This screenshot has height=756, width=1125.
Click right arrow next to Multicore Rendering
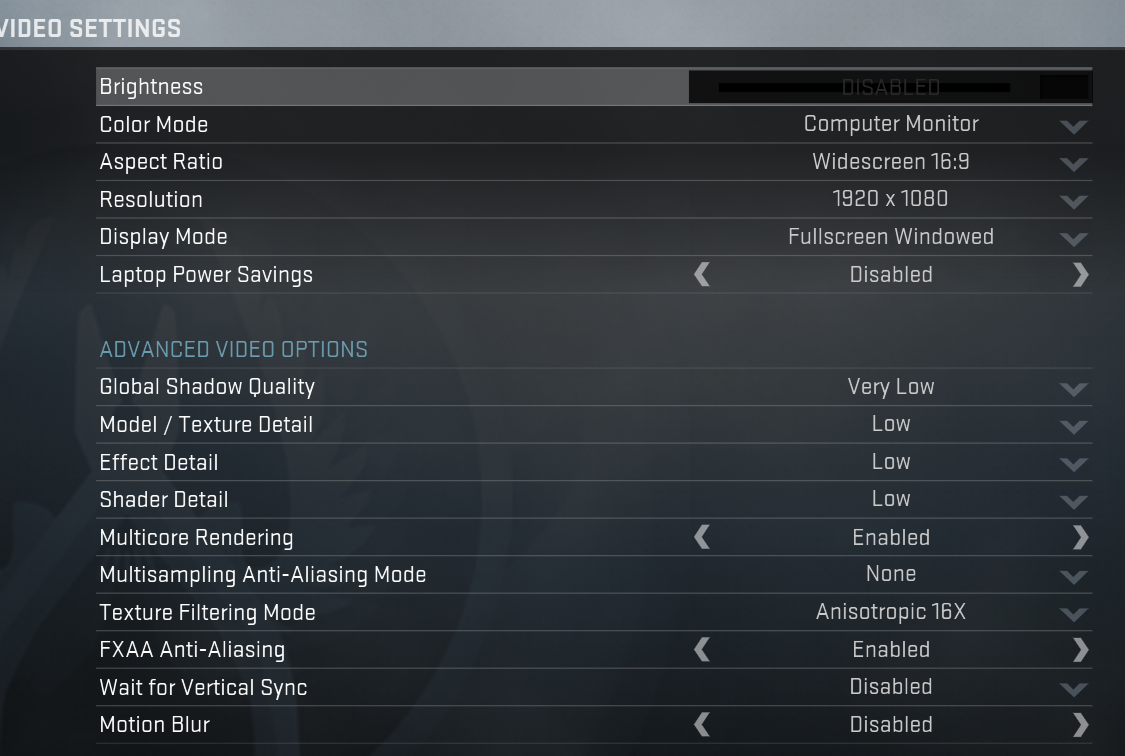coord(1080,538)
